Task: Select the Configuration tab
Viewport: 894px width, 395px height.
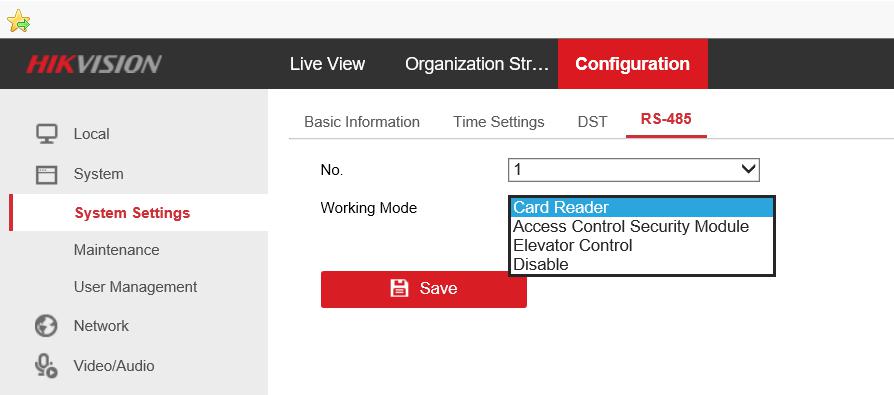Action: pyautogui.click(x=633, y=64)
